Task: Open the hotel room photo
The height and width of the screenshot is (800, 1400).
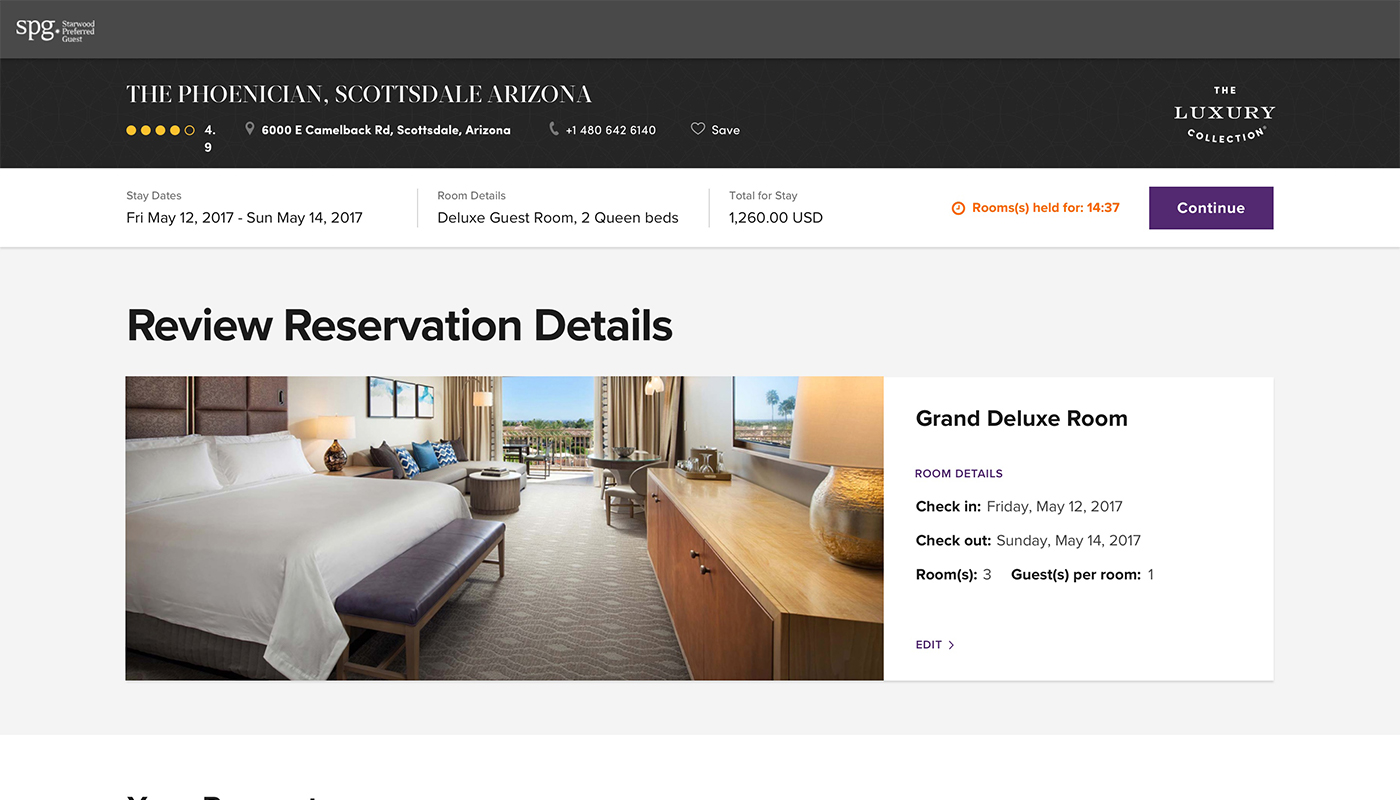Action: tap(504, 528)
